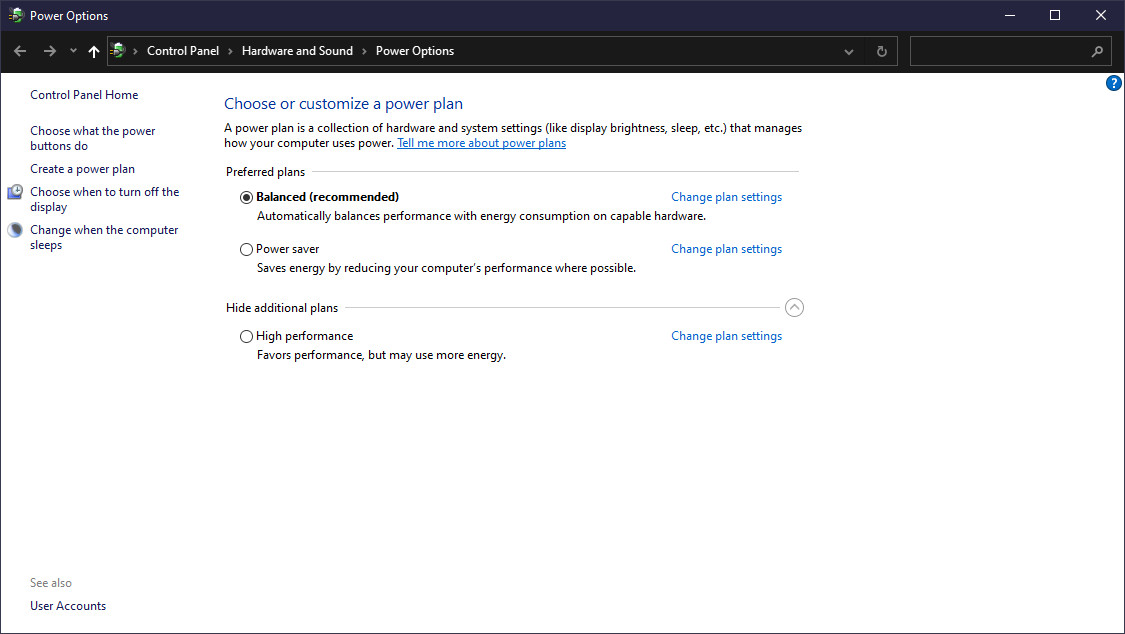
Task: Click the back navigation arrow
Action: click(20, 51)
